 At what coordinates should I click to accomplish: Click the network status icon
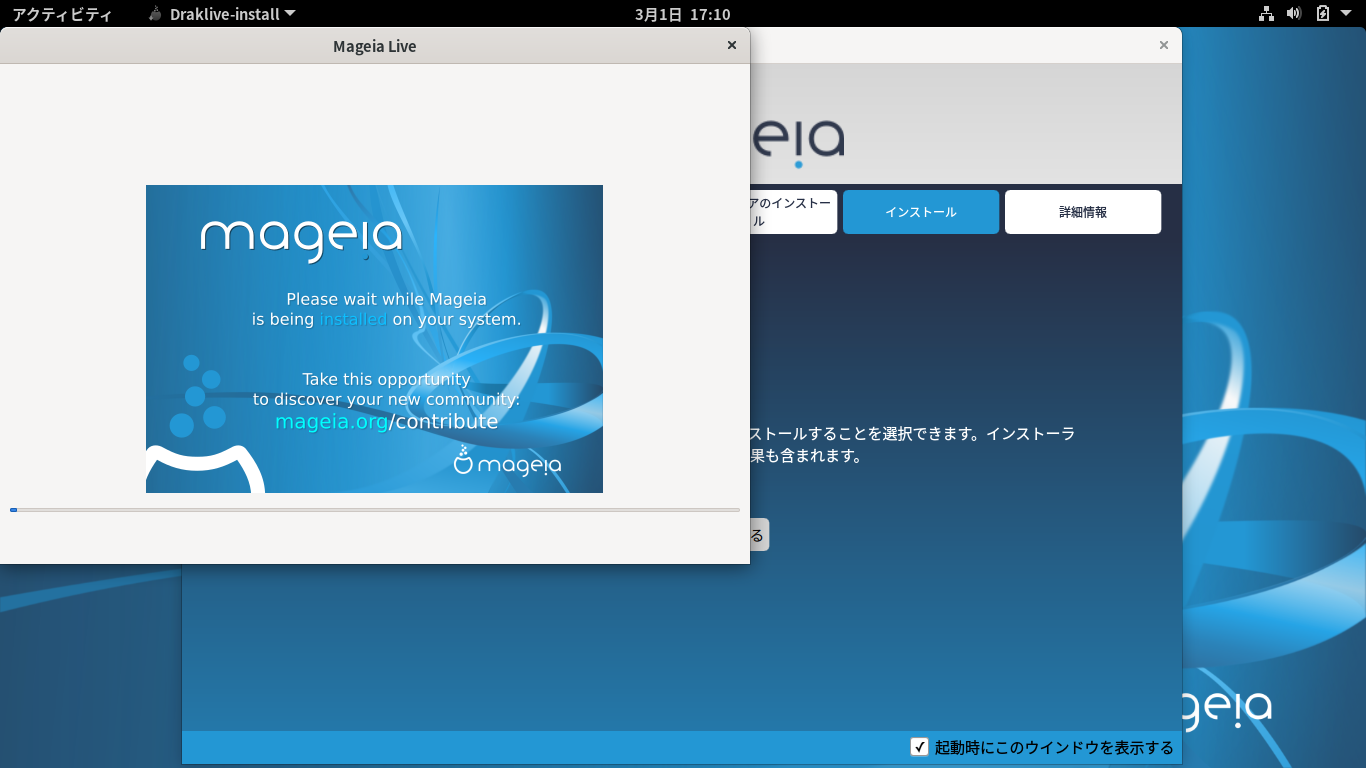[1266, 14]
